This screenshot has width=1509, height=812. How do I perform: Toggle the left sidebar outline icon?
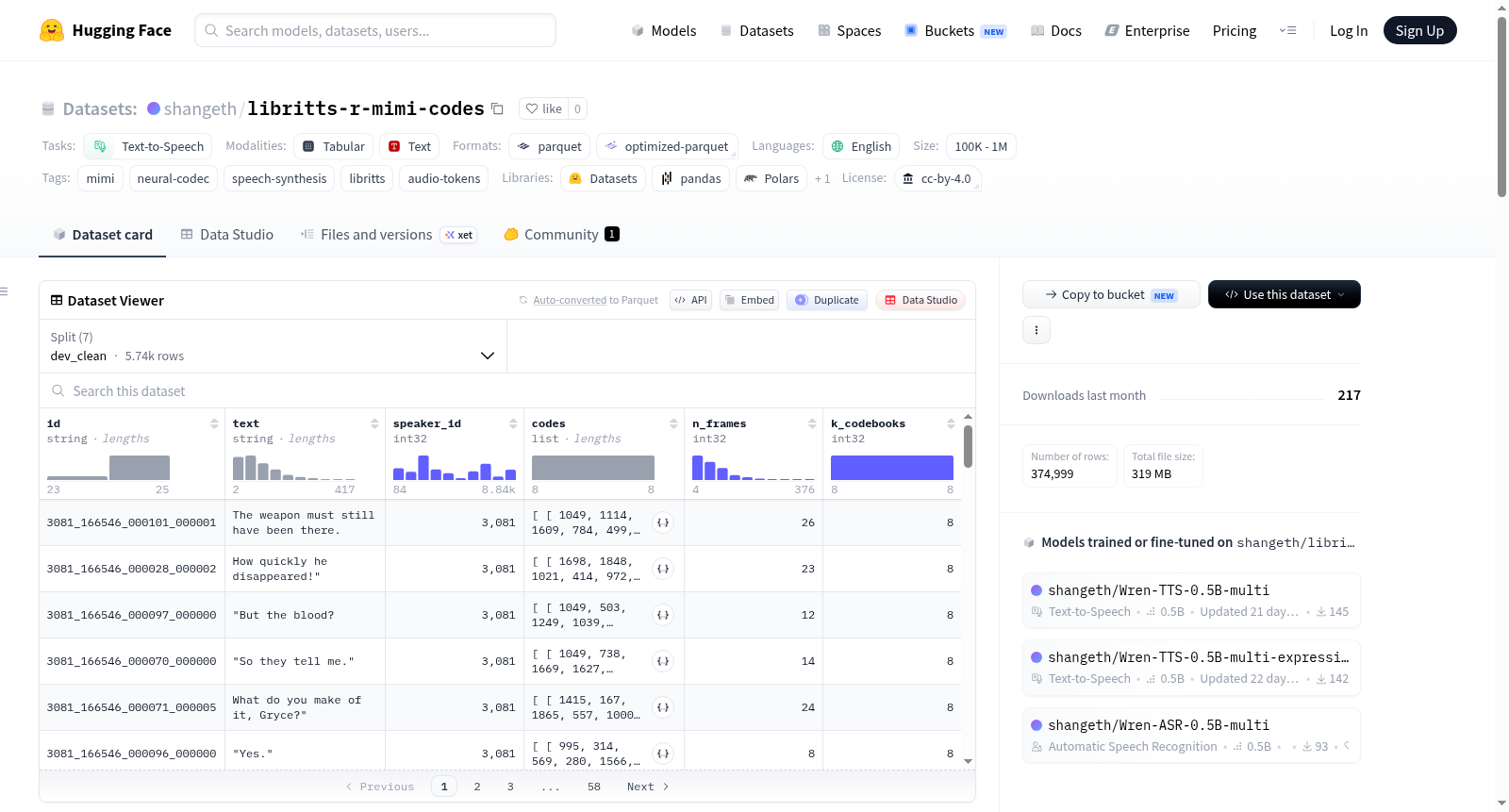click(x=4, y=291)
